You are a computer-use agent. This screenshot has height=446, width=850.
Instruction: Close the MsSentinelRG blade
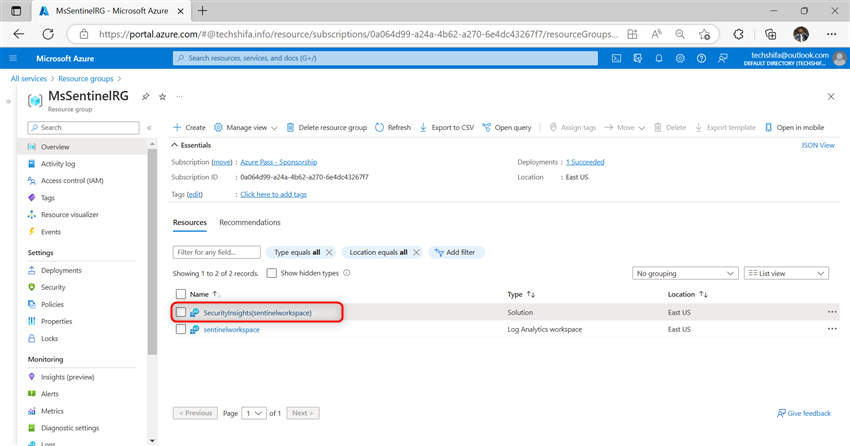pyautogui.click(x=831, y=96)
